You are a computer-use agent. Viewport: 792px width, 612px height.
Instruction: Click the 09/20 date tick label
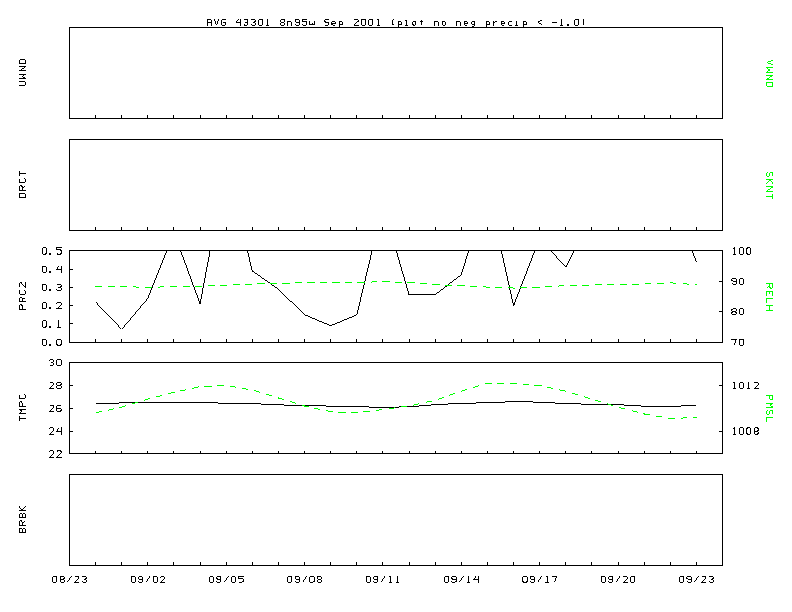(x=618, y=580)
